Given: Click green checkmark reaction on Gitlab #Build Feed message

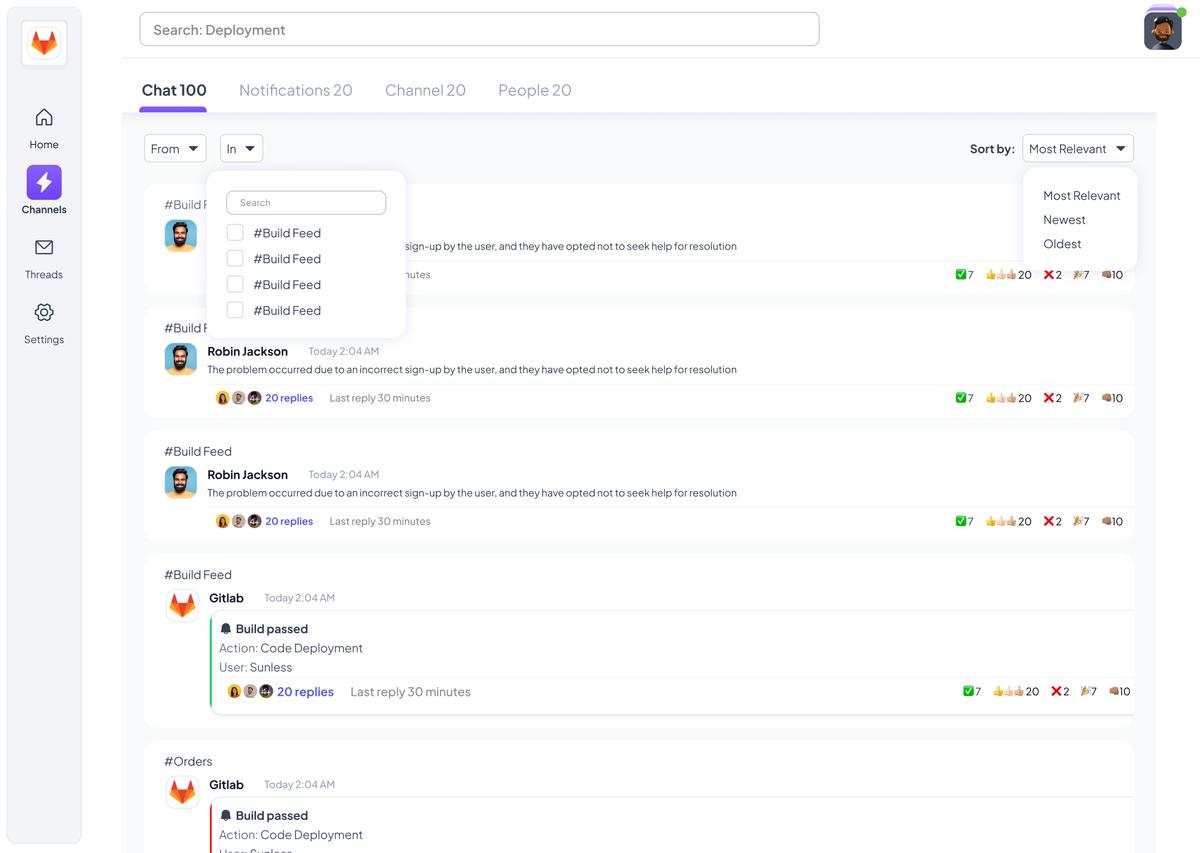Looking at the screenshot, I should [x=971, y=691].
